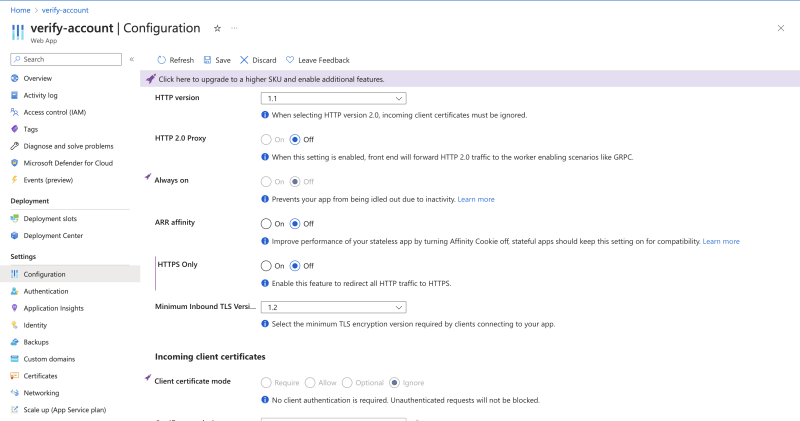Click the Deployment slots icon
The image size is (800, 421).
tap(14, 218)
